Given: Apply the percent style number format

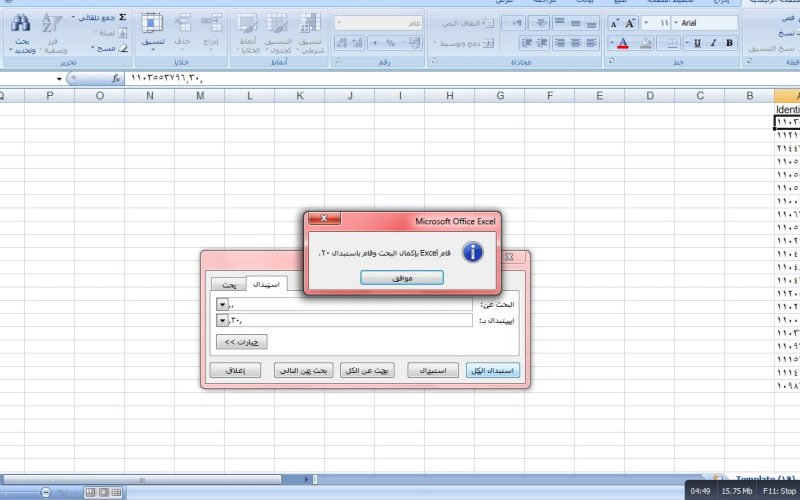Looking at the screenshot, I should point(390,43).
